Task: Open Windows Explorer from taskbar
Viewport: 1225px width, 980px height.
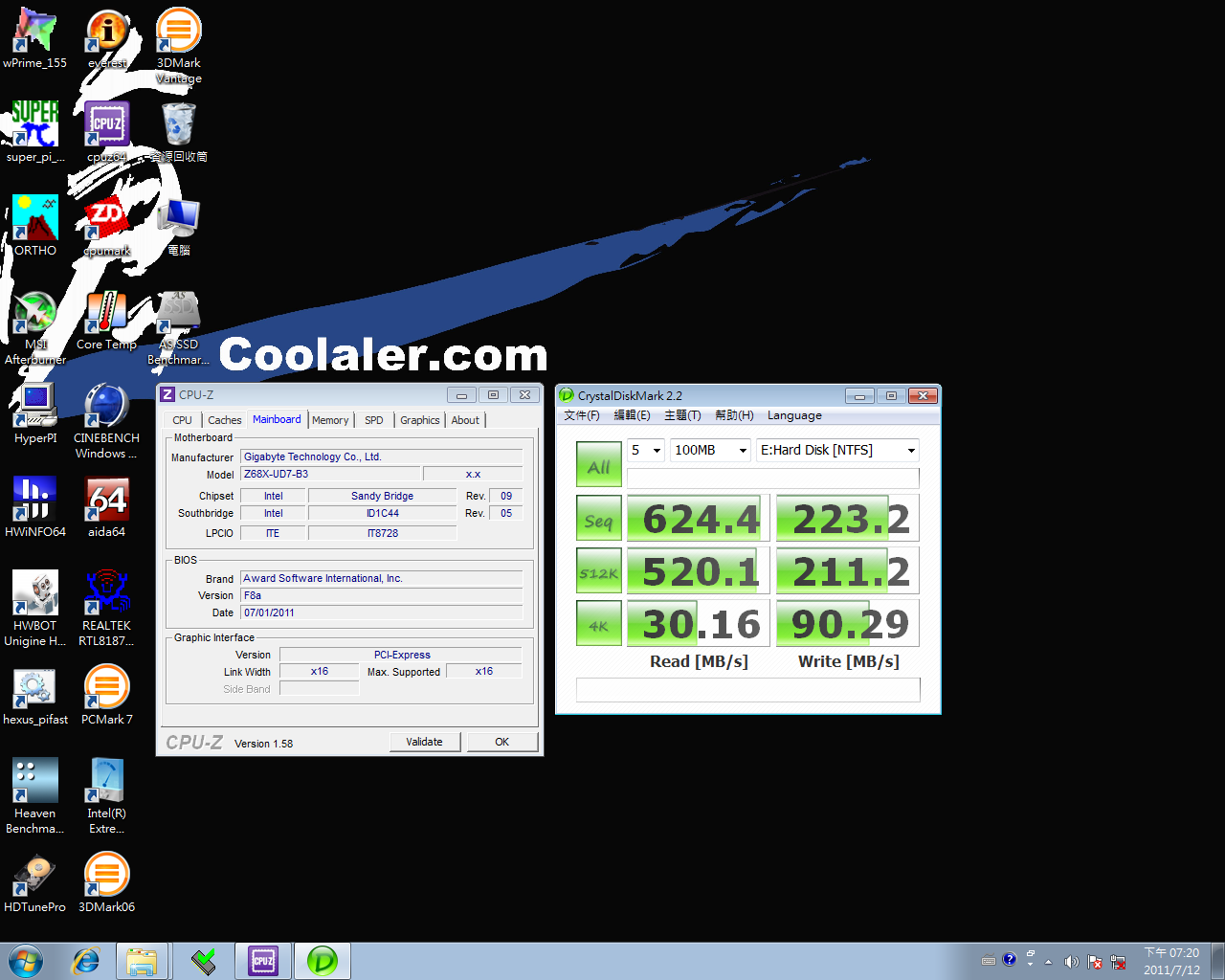Action: tap(142, 961)
